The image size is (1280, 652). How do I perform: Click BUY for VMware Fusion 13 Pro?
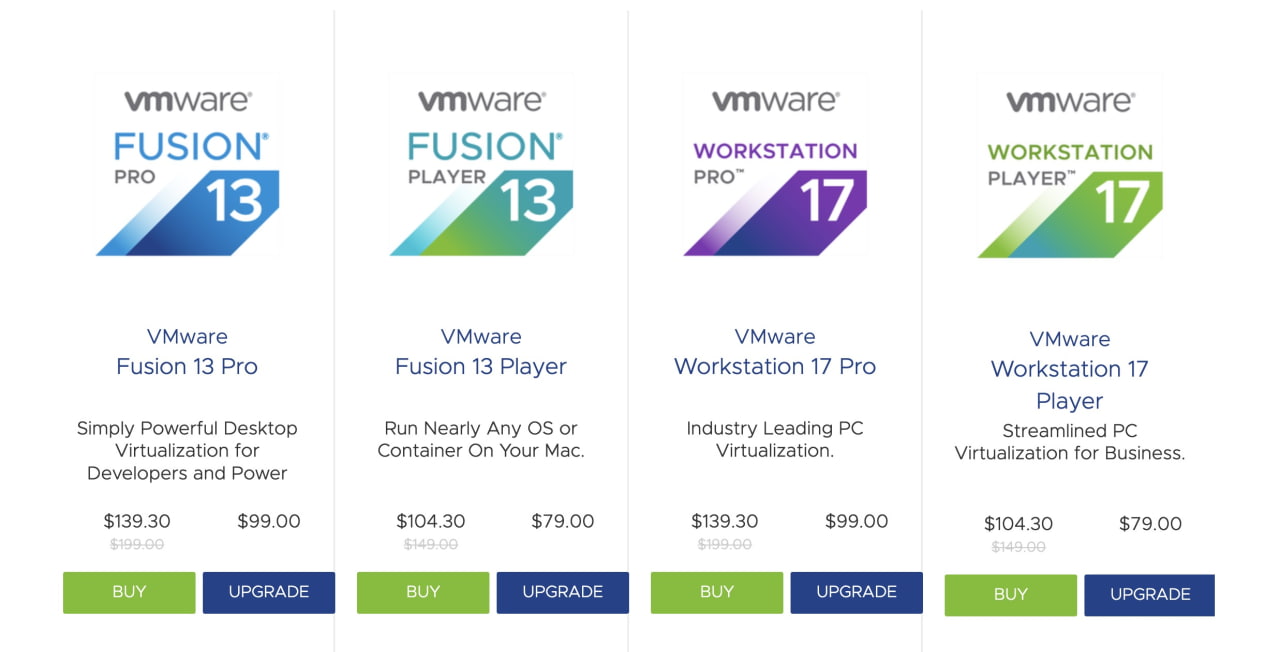coord(128,592)
